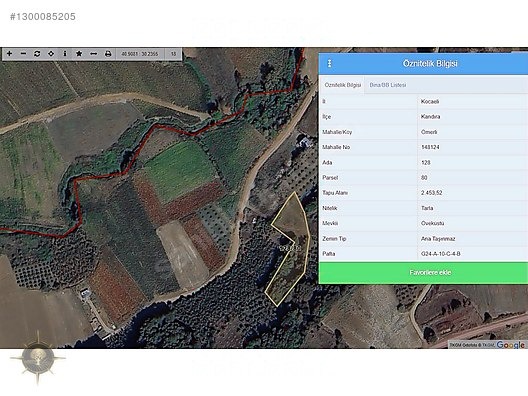
Task: Open the three-dot menu in Öznitelik Bilgisi panel
Action: pos(330,63)
